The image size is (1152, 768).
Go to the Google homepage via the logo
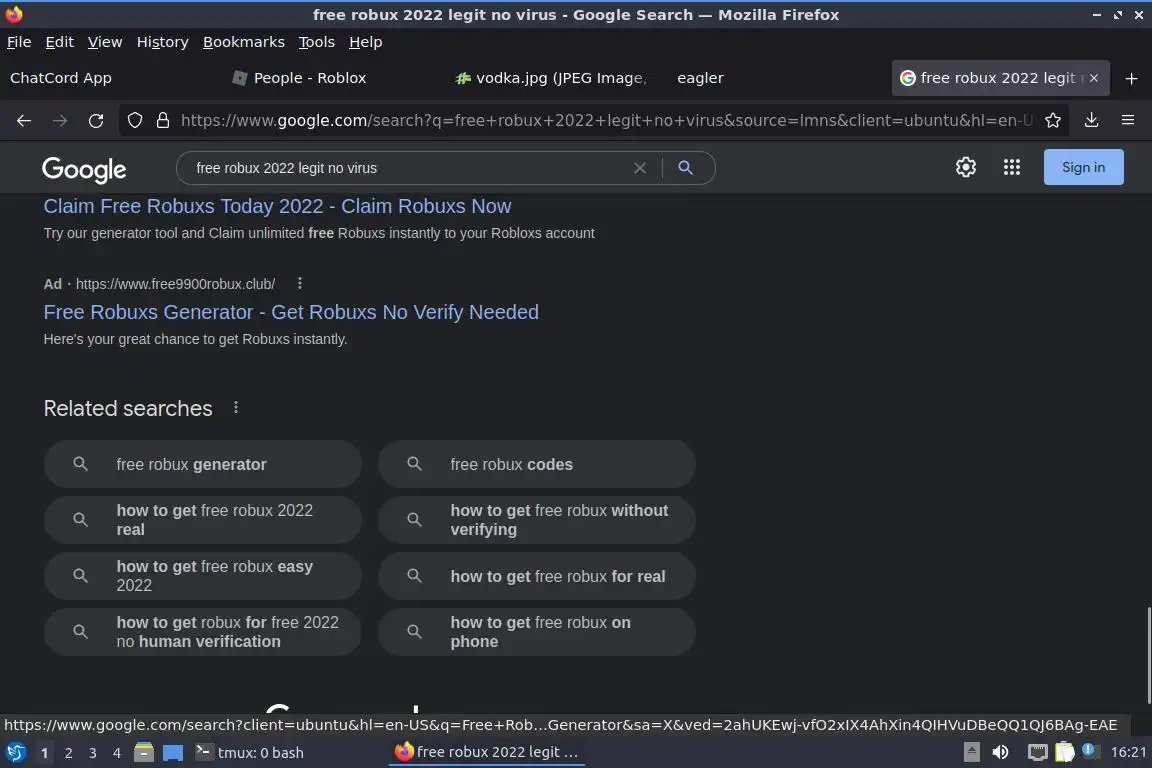(84, 169)
